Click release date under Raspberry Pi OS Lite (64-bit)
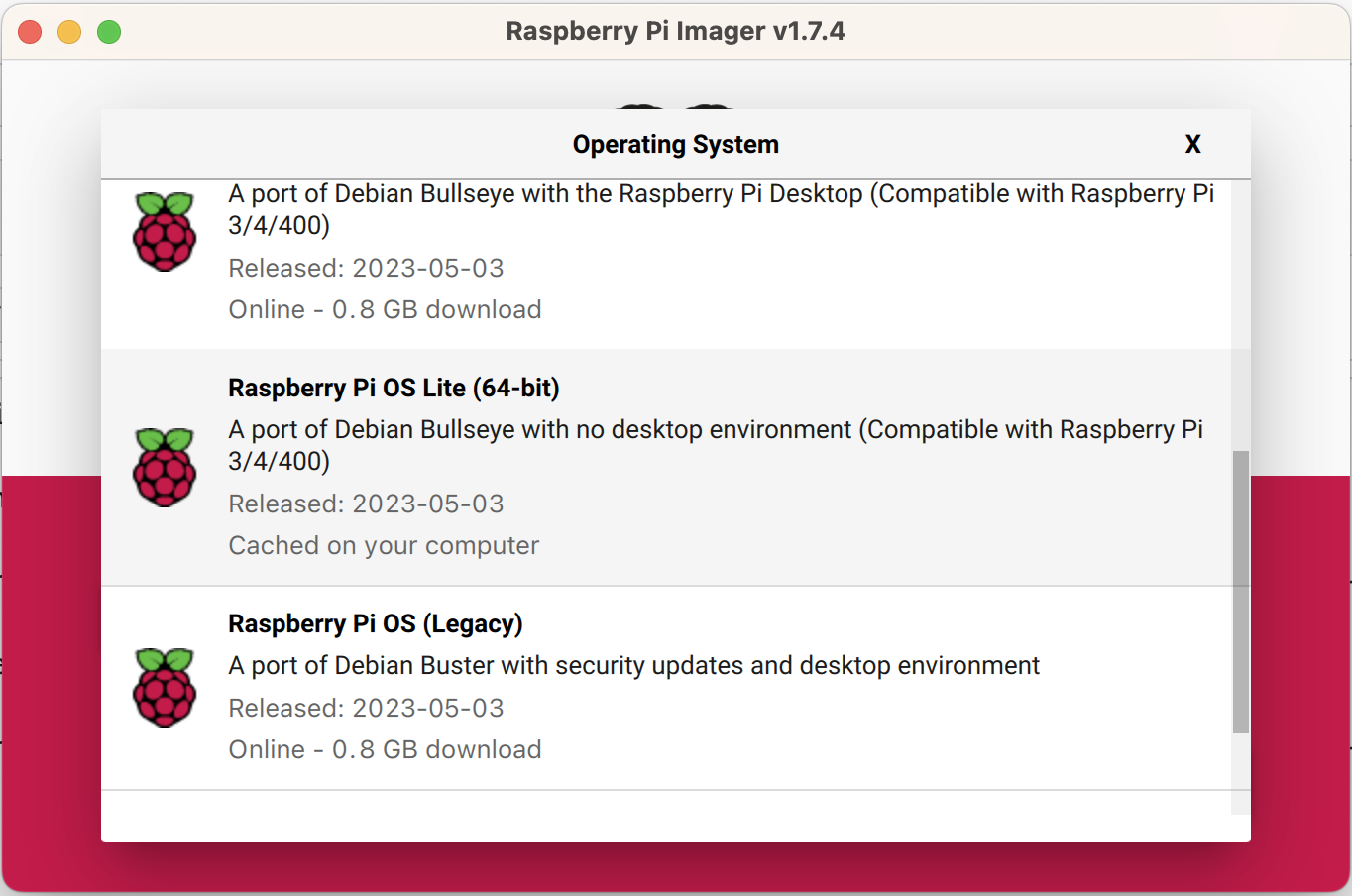1352x896 pixels. tap(366, 504)
